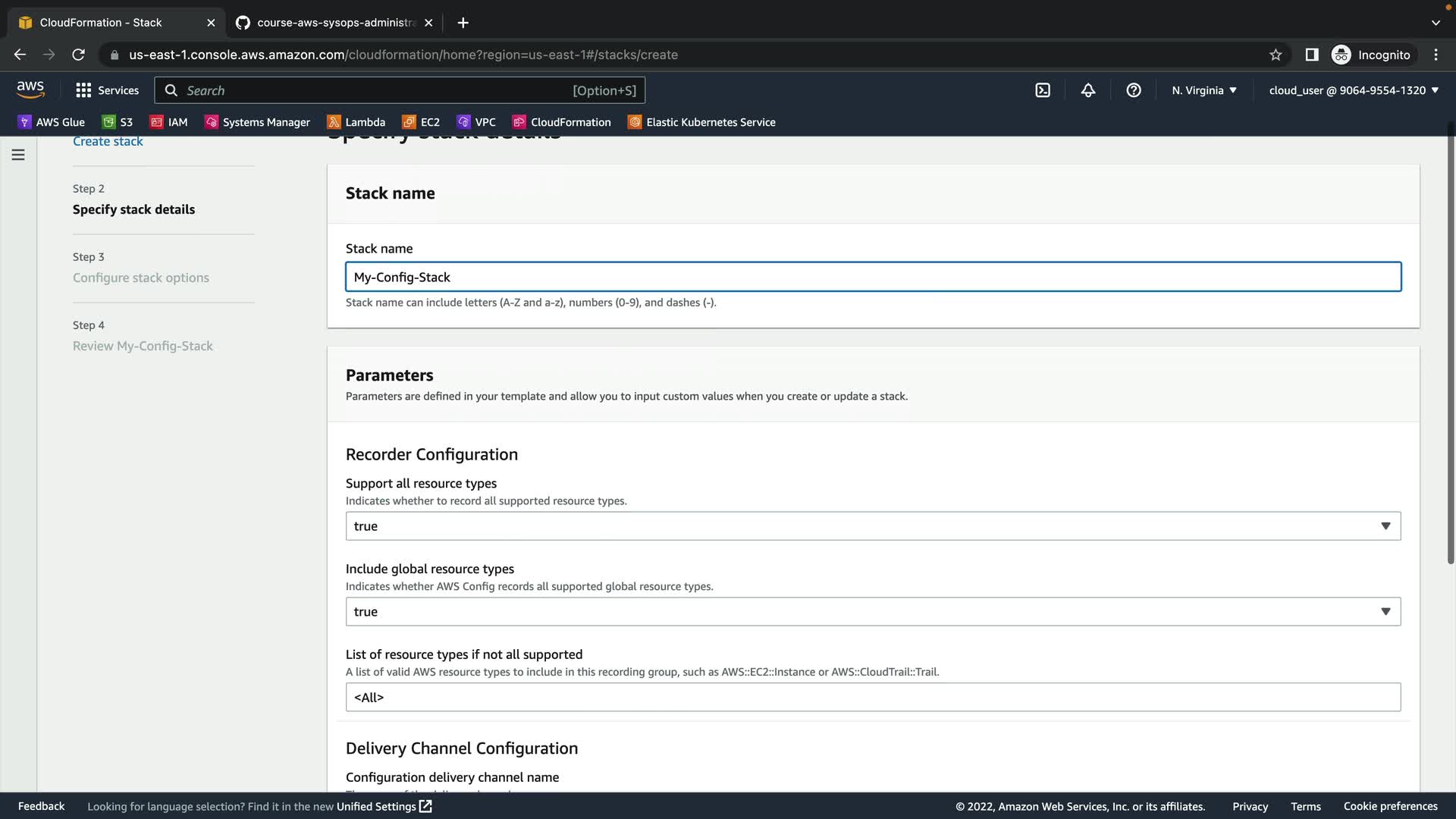Click the resource types list input field

point(873,698)
